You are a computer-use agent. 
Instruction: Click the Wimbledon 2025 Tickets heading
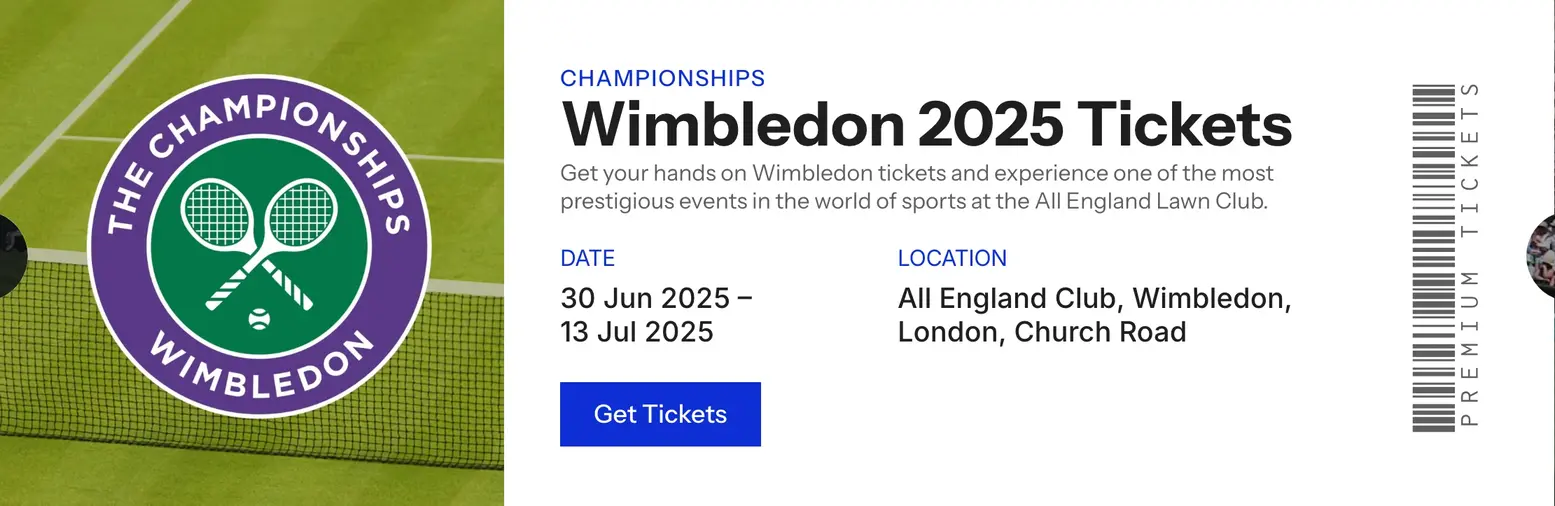tap(926, 124)
